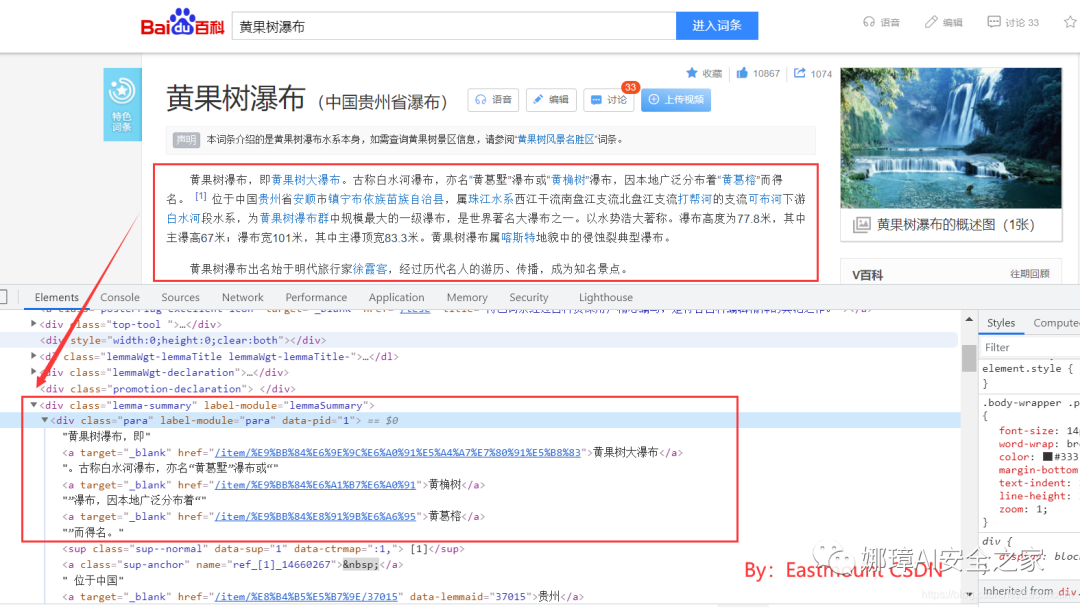Screen dimensions: 1080x607
Task: Click the pencil 编辑 icon in top bar
Action: (931, 22)
